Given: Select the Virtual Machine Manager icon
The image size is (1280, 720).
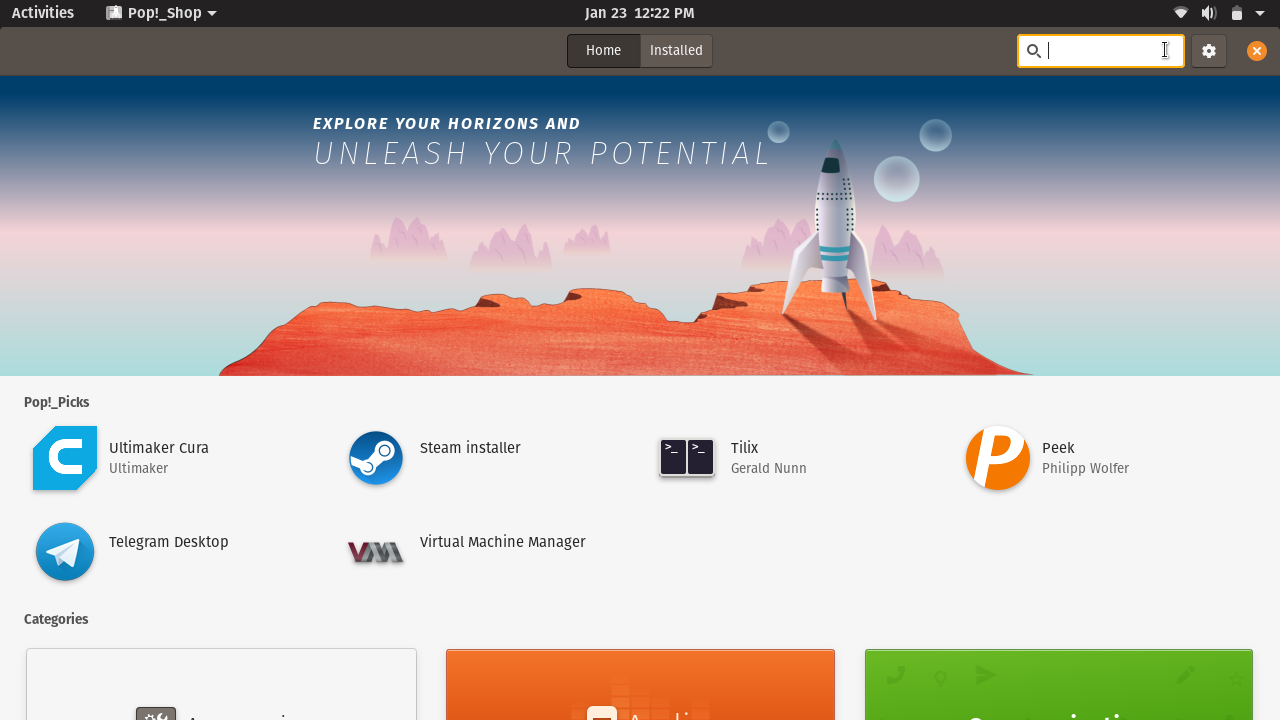Looking at the screenshot, I should pyautogui.click(x=375, y=551).
